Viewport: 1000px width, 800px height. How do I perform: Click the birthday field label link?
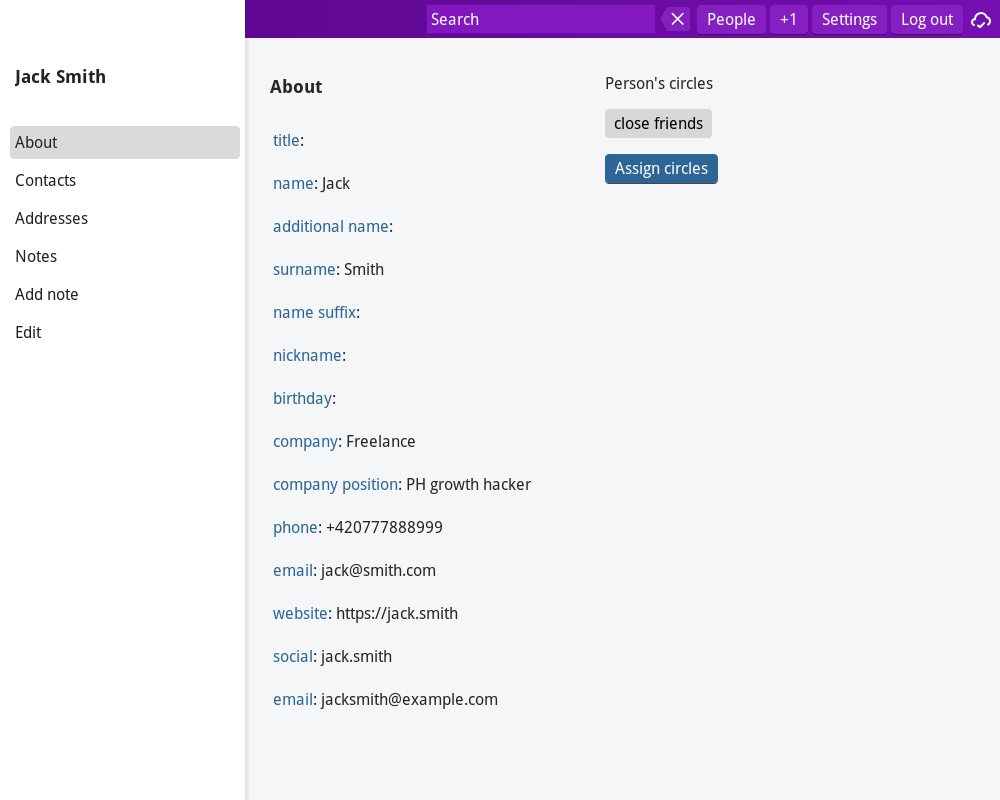click(302, 398)
